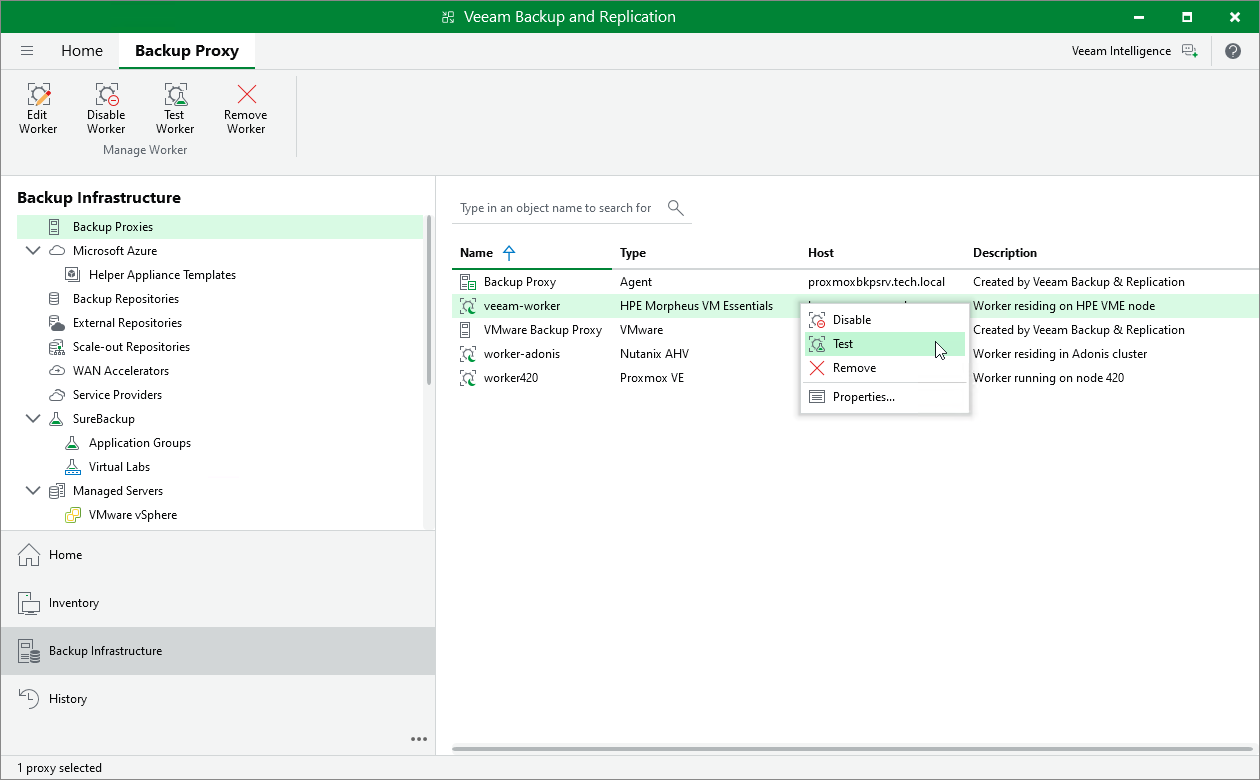Select Scale-out Repositories in the tree
This screenshot has height=780, width=1260.
pyautogui.click(x=131, y=347)
